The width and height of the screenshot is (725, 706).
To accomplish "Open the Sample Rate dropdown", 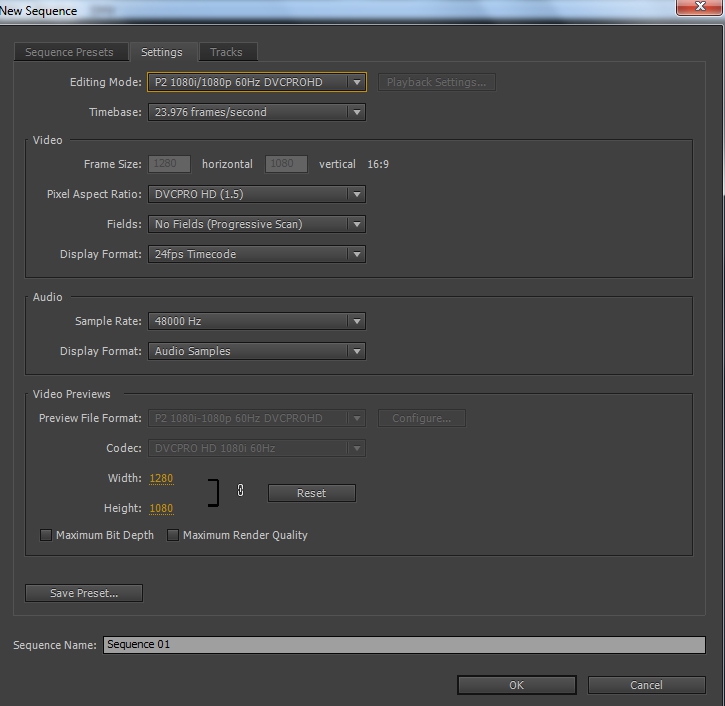I will (257, 321).
